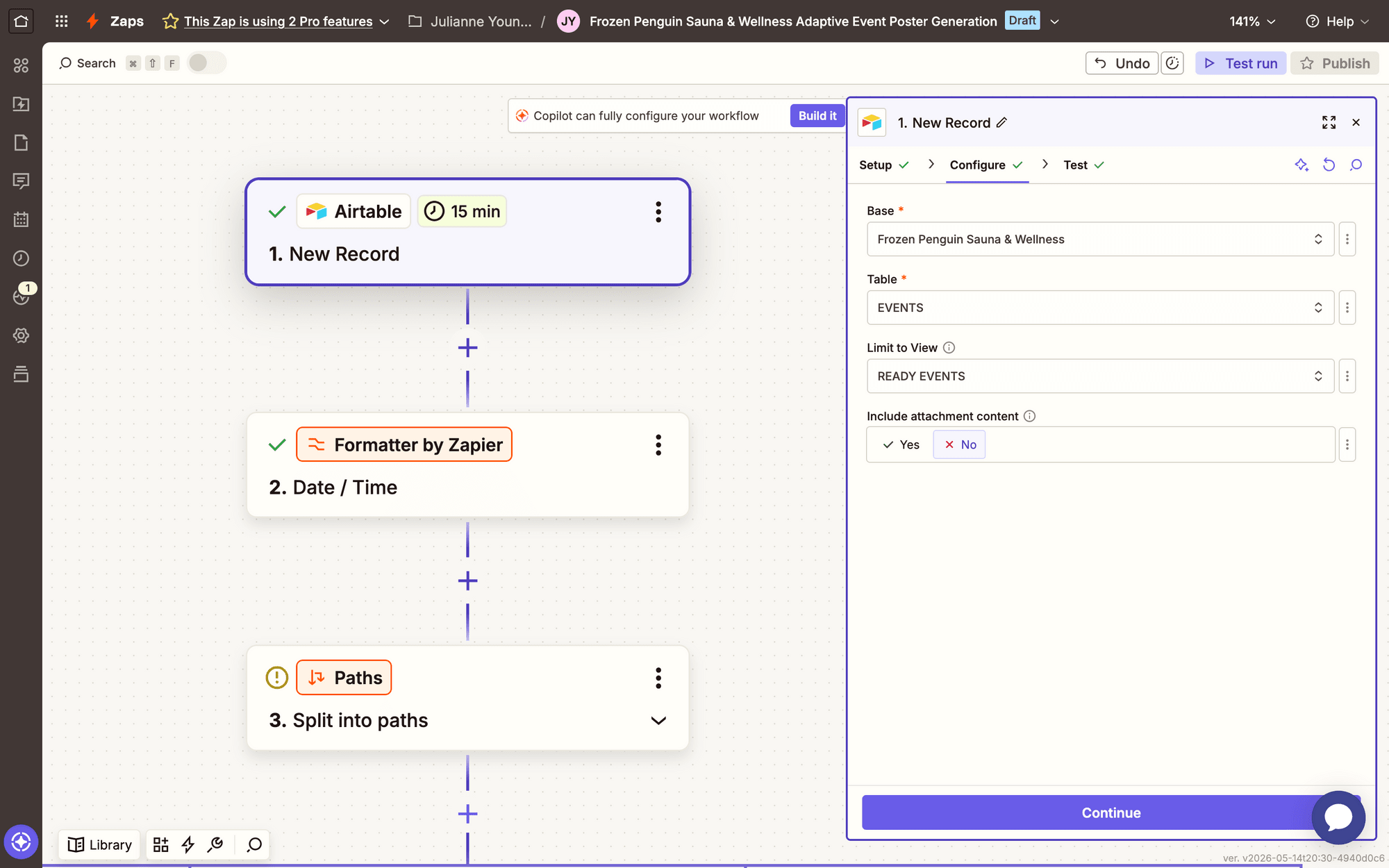Open options menu beside Base field

coord(1347,240)
